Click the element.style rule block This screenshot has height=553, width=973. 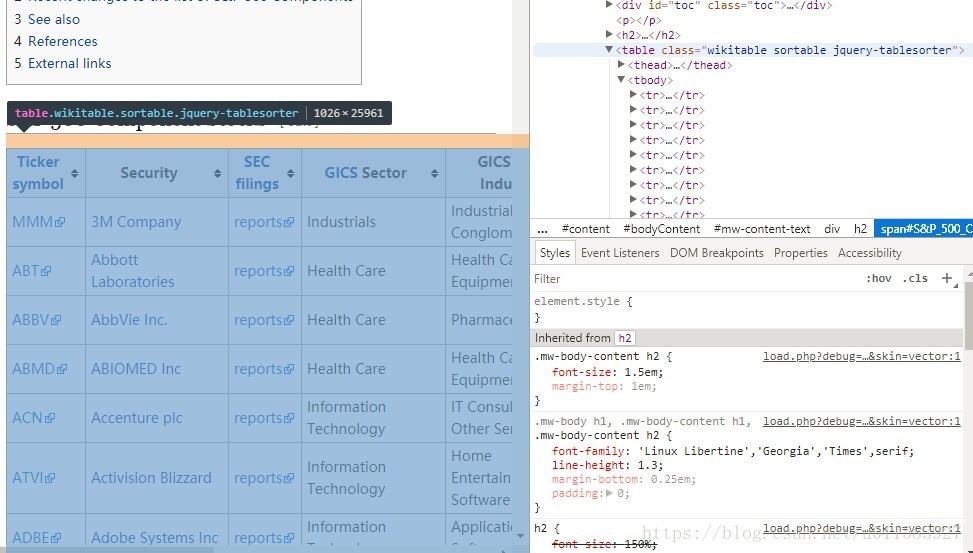coord(748,309)
